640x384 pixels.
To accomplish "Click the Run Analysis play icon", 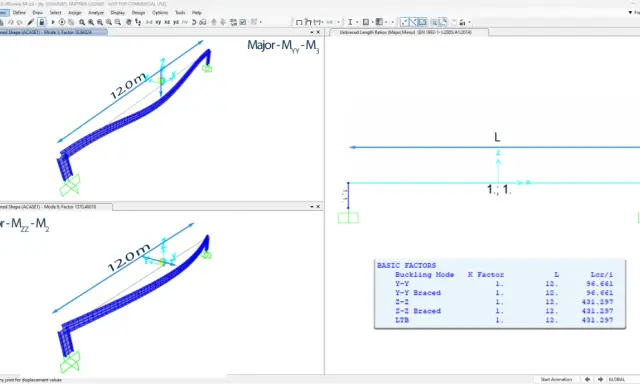I will [x=53, y=22].
